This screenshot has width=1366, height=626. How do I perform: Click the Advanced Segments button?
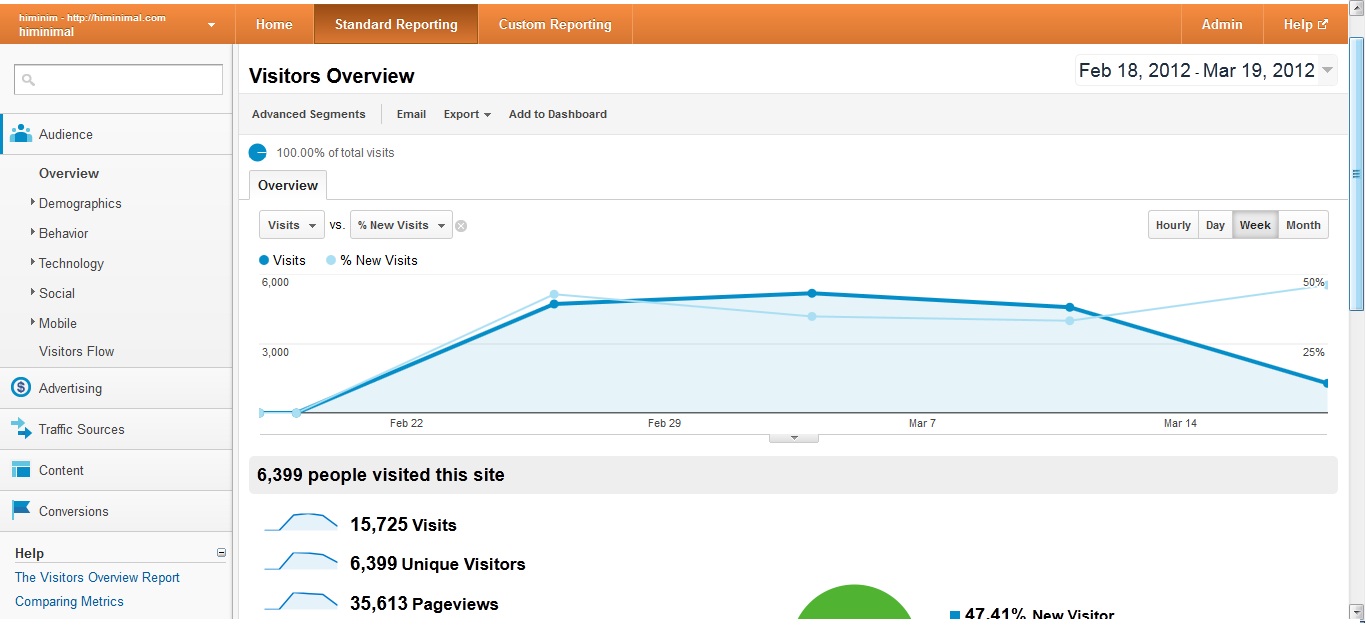308,114
